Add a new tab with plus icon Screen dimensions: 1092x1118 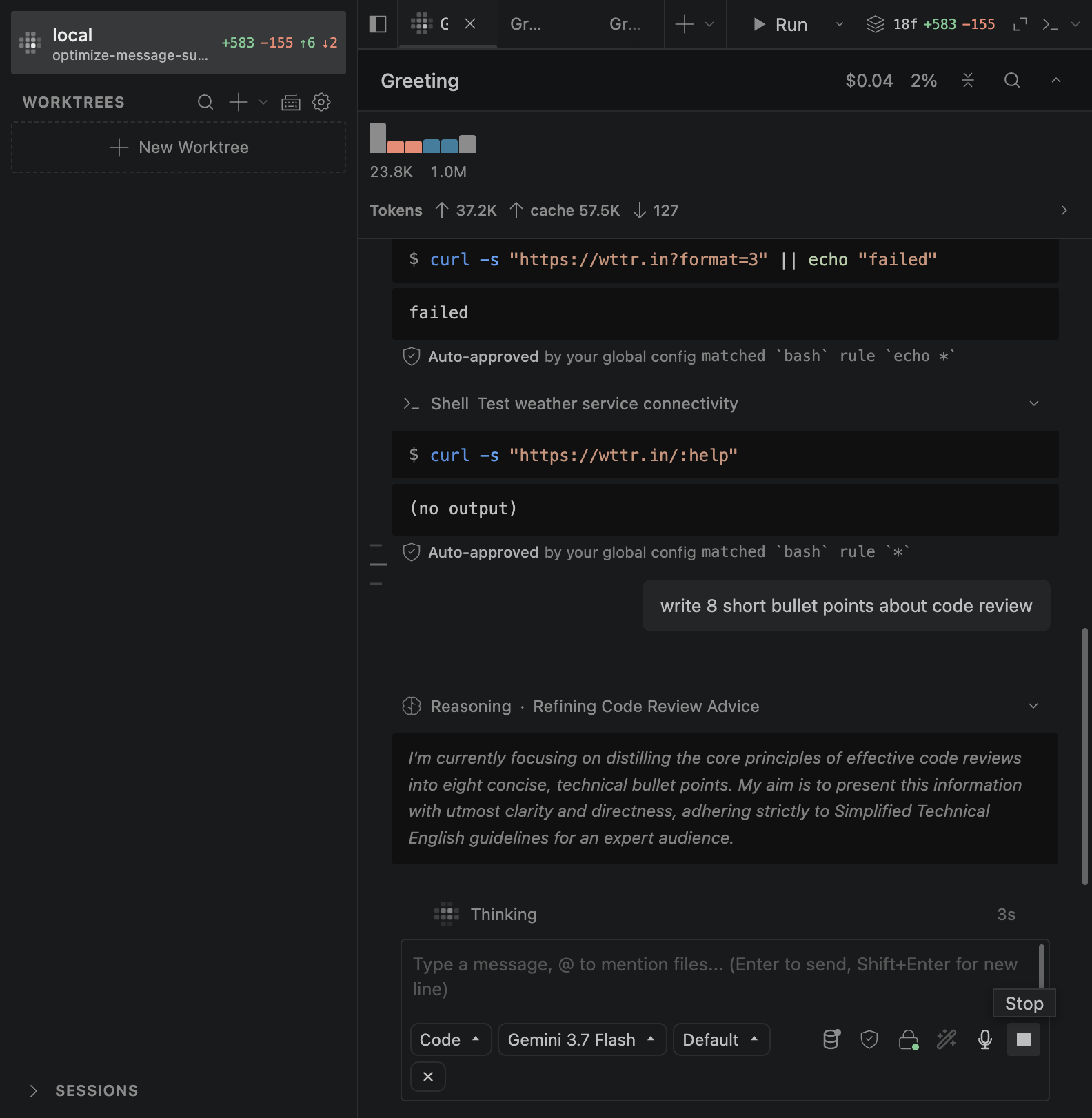pyautogui.click(x=684, y=24)
